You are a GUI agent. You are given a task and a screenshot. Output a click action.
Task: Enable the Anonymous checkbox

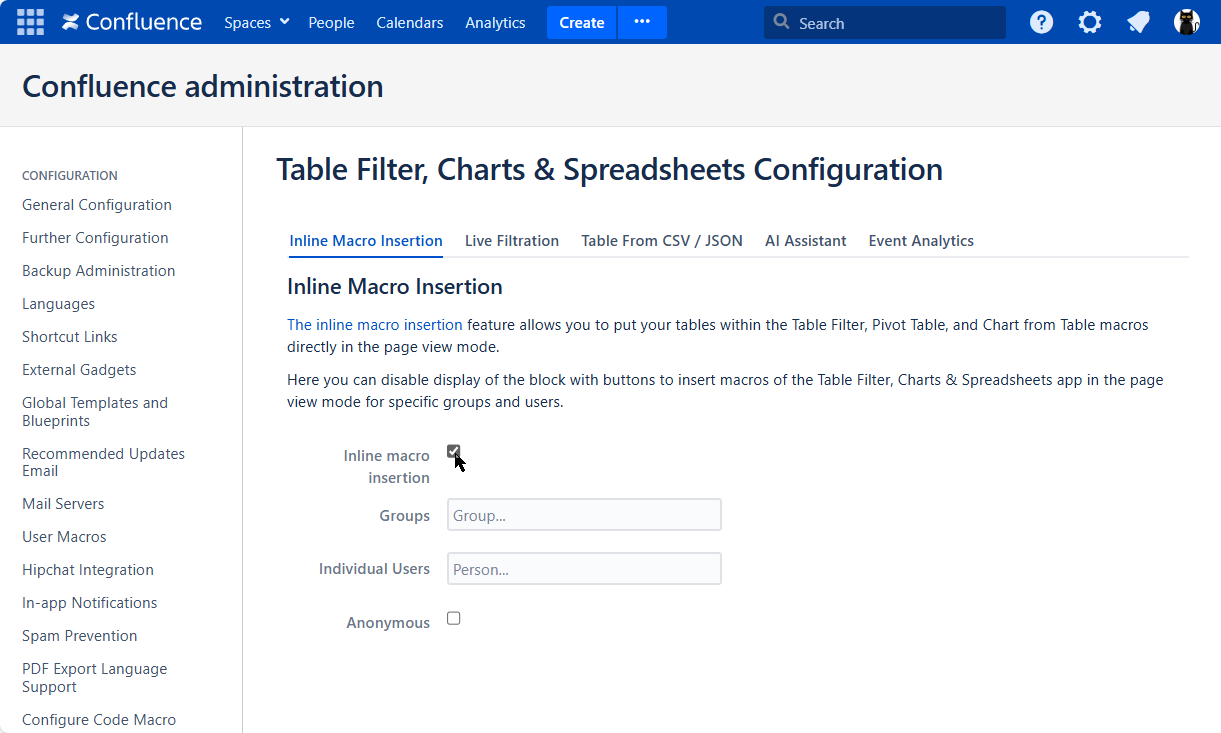tap(453, 618)
